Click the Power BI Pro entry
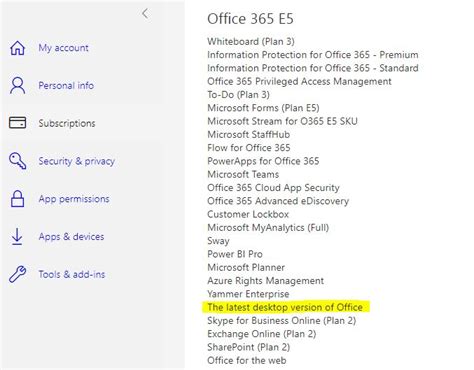474x370 pixels. click(235, 254)
